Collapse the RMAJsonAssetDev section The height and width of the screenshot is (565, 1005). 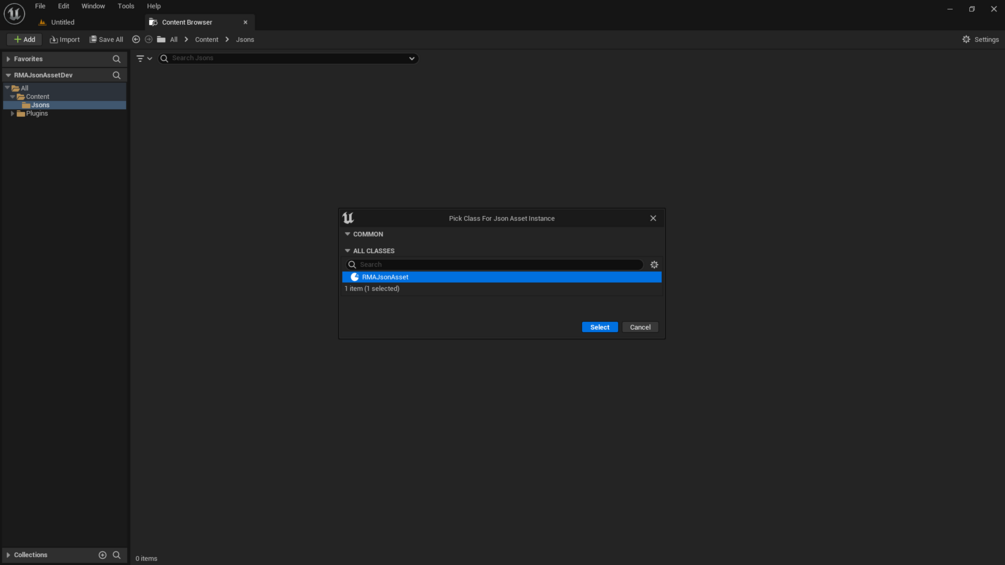(x=8, y=75)
